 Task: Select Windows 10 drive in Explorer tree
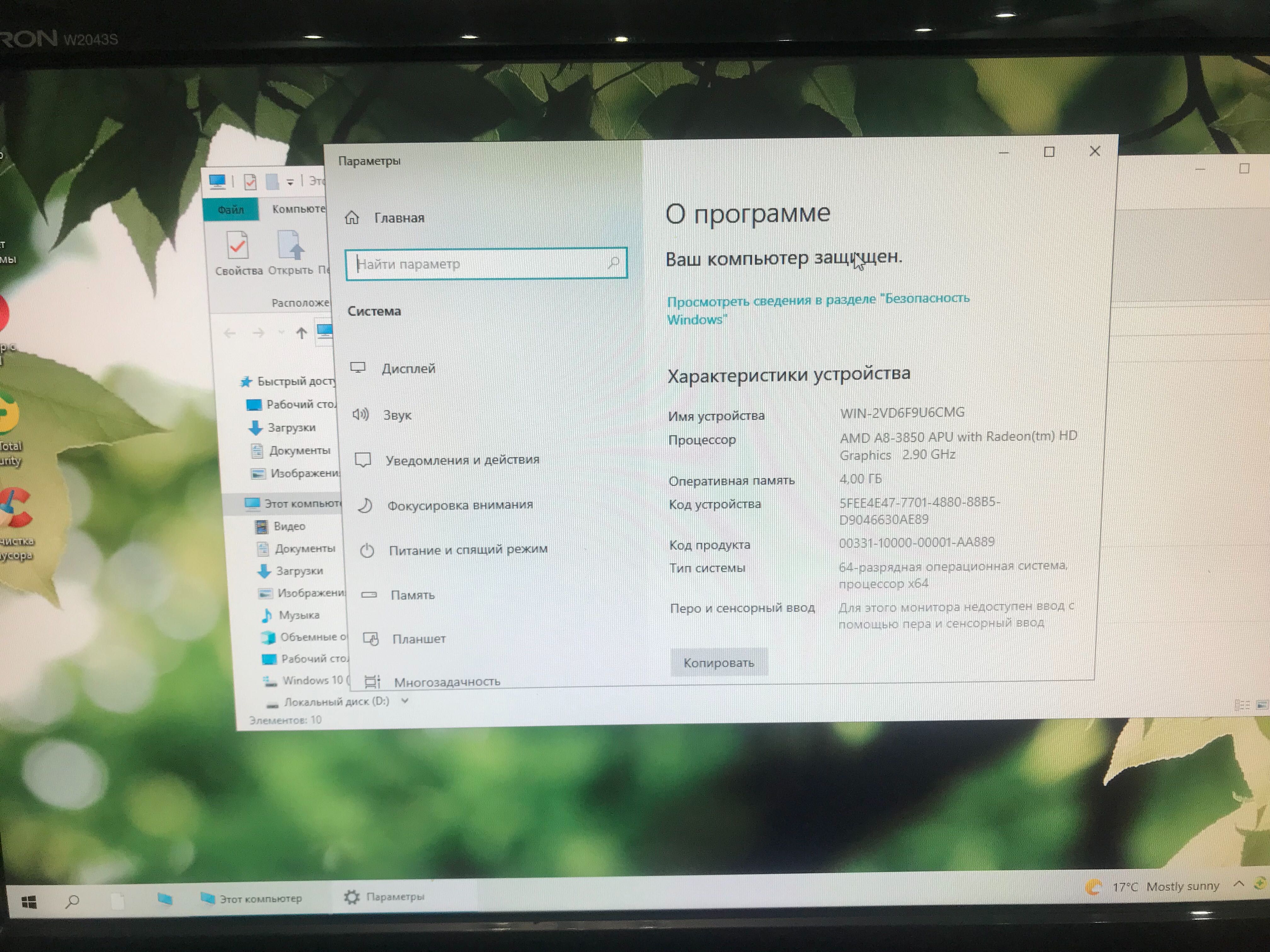306,681
